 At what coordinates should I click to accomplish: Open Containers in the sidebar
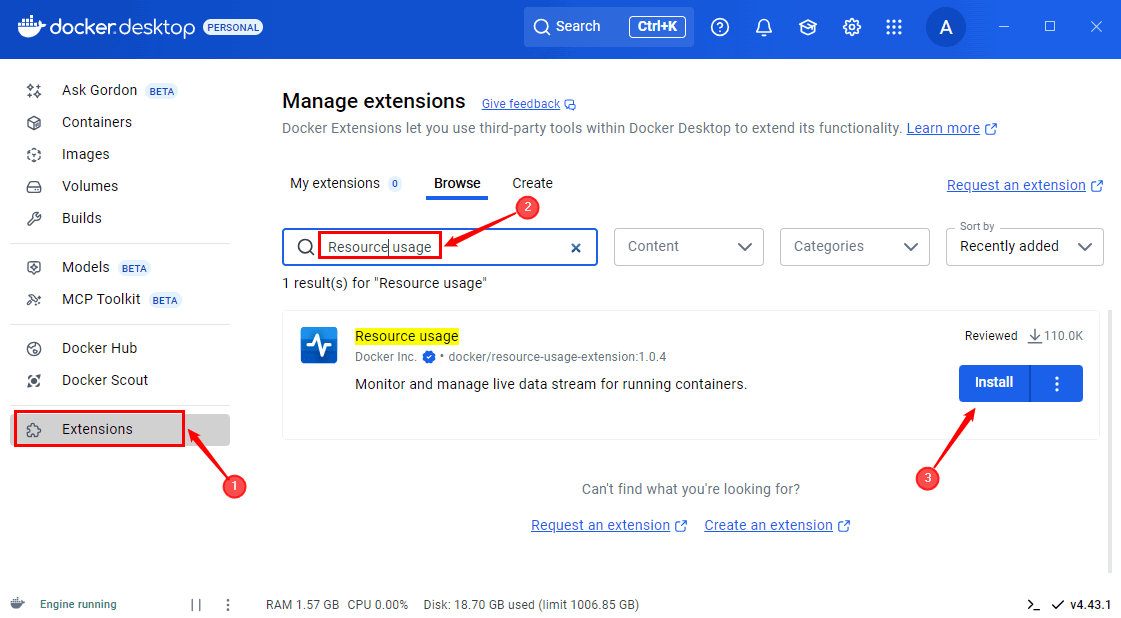[x=97, y=122]
